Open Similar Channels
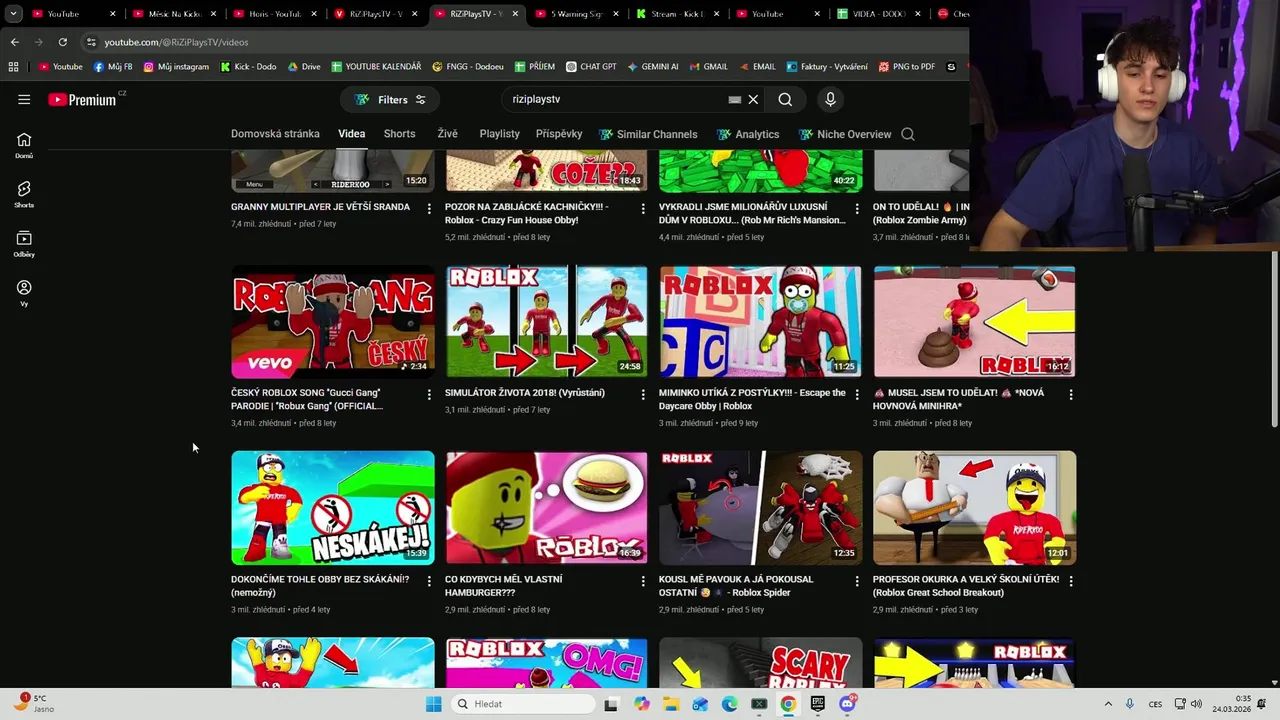This screenshot has height=720, width=1280. click(x=648, y=134)
